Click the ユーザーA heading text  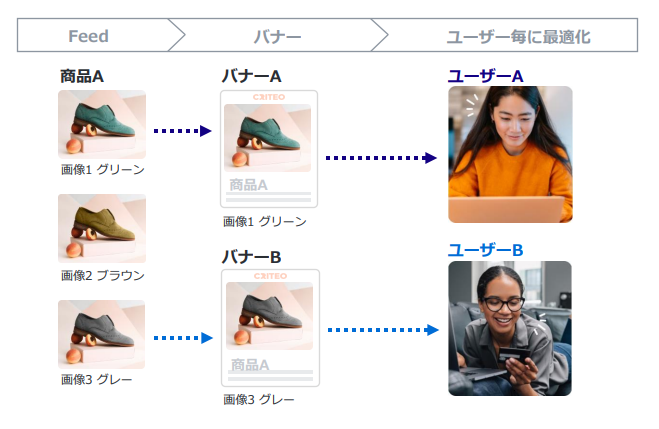click(486, 76)
